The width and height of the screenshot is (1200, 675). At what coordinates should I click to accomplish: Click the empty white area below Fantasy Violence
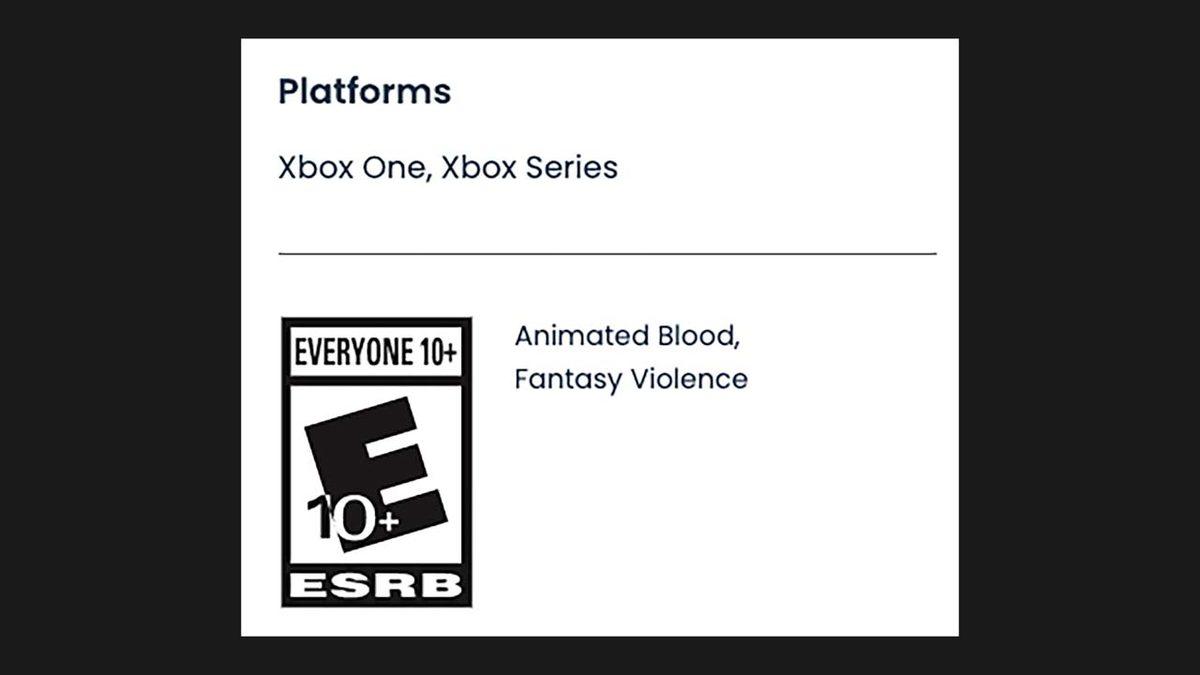point(700,500)
